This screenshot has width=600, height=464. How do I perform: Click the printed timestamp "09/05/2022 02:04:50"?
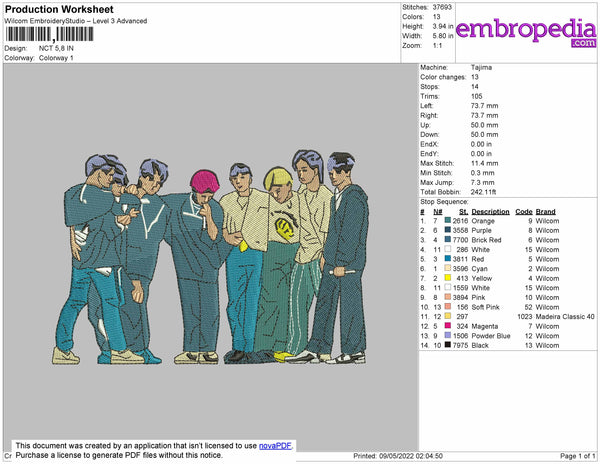[411, 456]
